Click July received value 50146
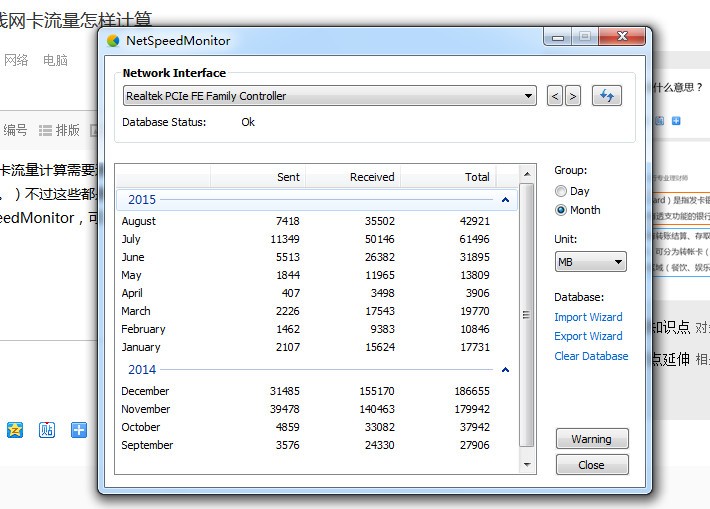 tap(380, 239)
